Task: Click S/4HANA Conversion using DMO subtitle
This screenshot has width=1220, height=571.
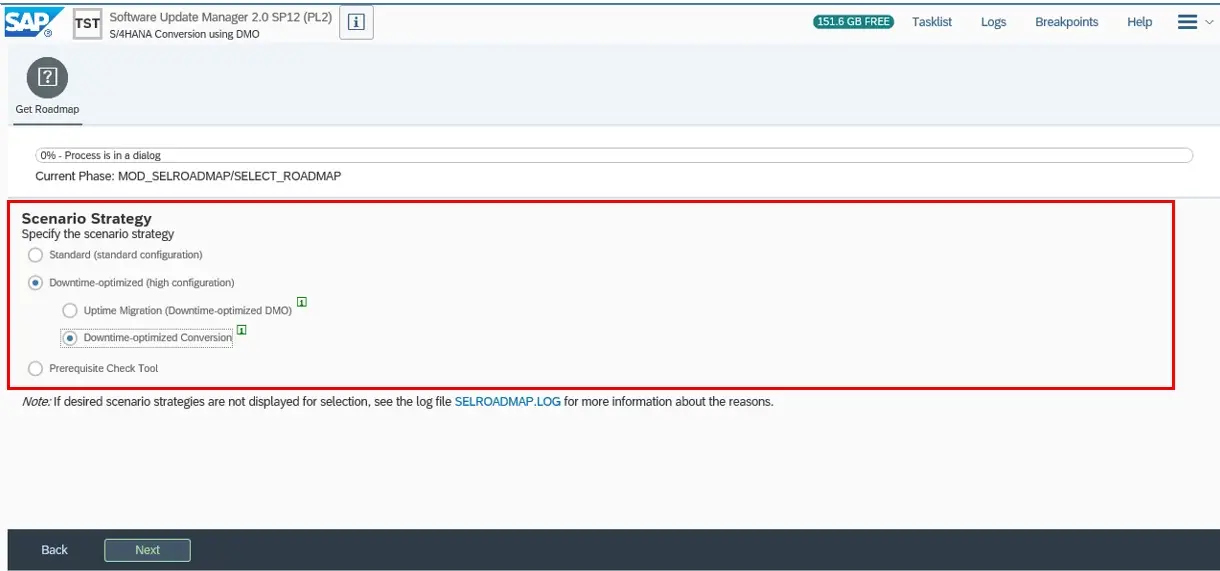Action: (x=184, y=34)
